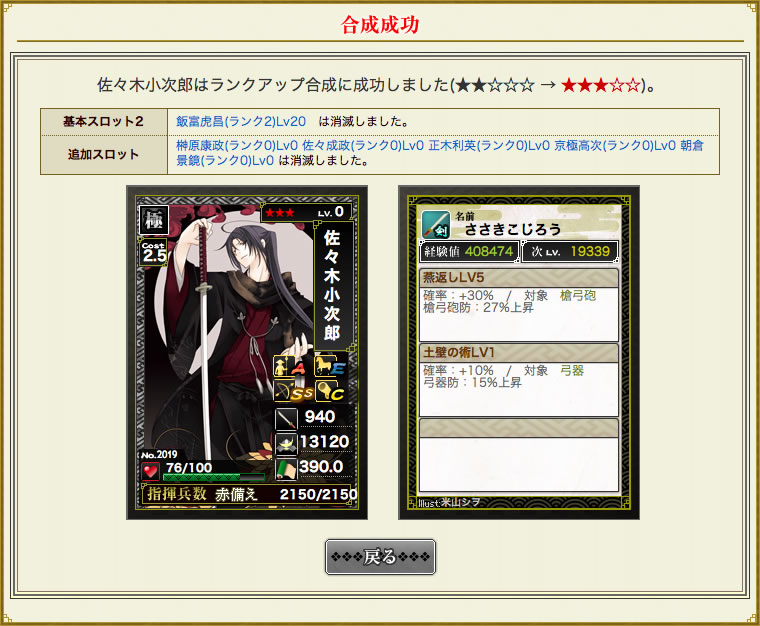The height and width of the screenshot is (626, 760).
Task: Open the 榊原康政(ランク0)Lv0 link
Action: [237, 145]
